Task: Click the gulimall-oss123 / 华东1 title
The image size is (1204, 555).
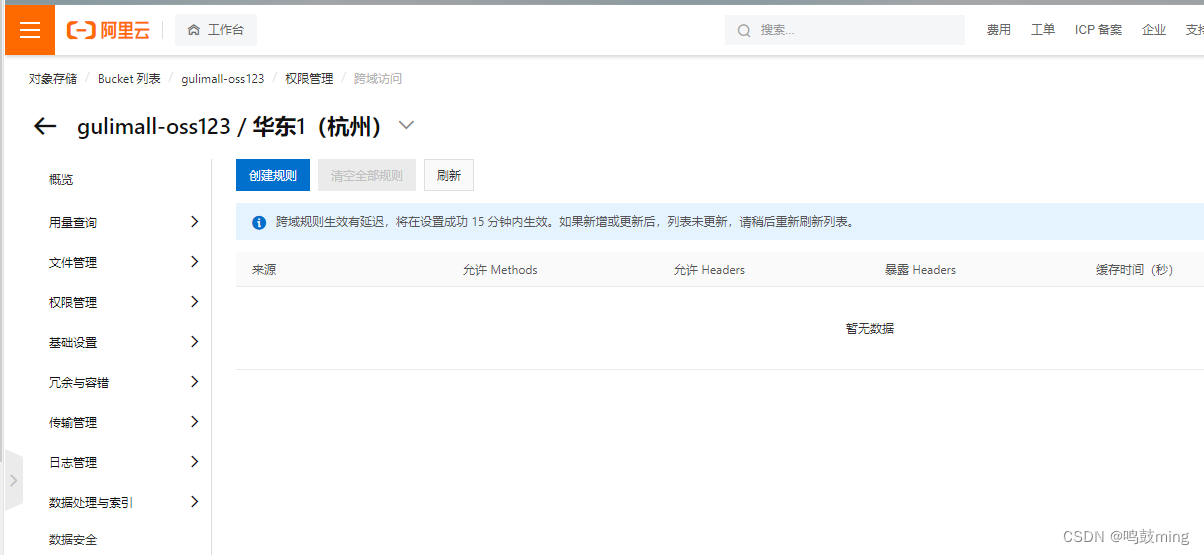Action: click(232, 127)
